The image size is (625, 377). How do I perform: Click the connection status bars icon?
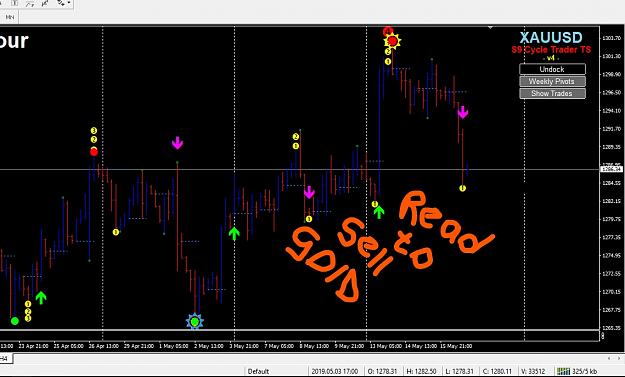pyautogui.click(x=563, y=371)
